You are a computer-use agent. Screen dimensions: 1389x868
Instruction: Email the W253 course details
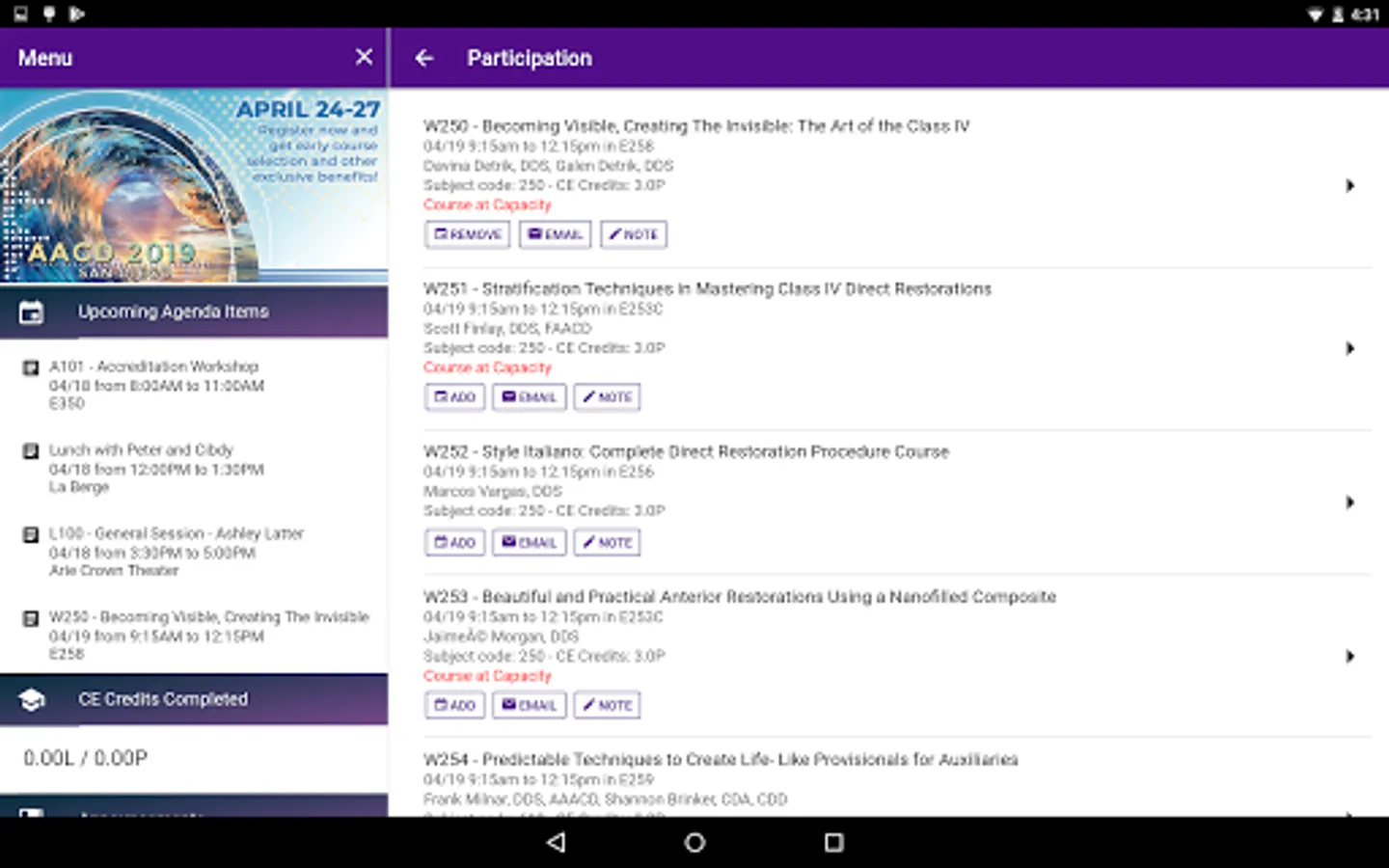[530, 705]
